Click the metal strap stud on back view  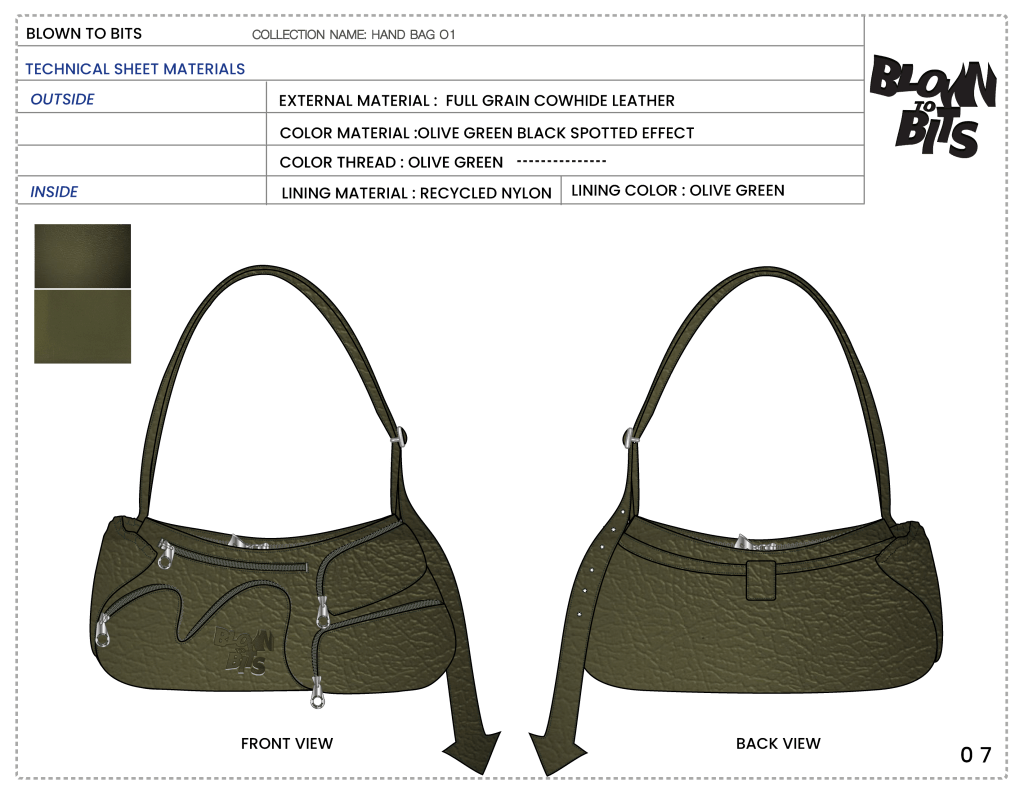click(x=629, y=436)
